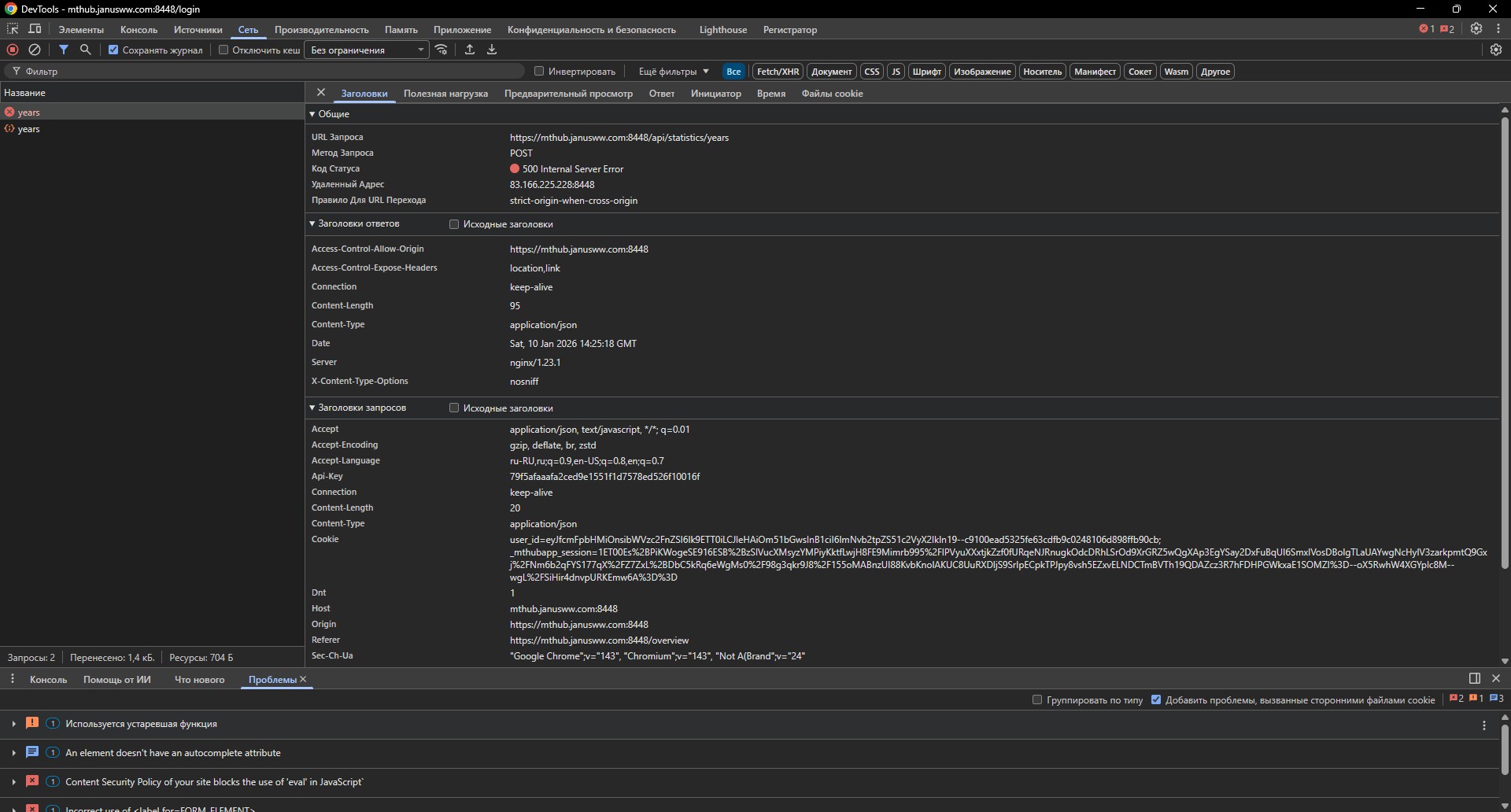Export the network log as HAR
The height and width of the screenshot is (812, 1511).
(491, 49)
